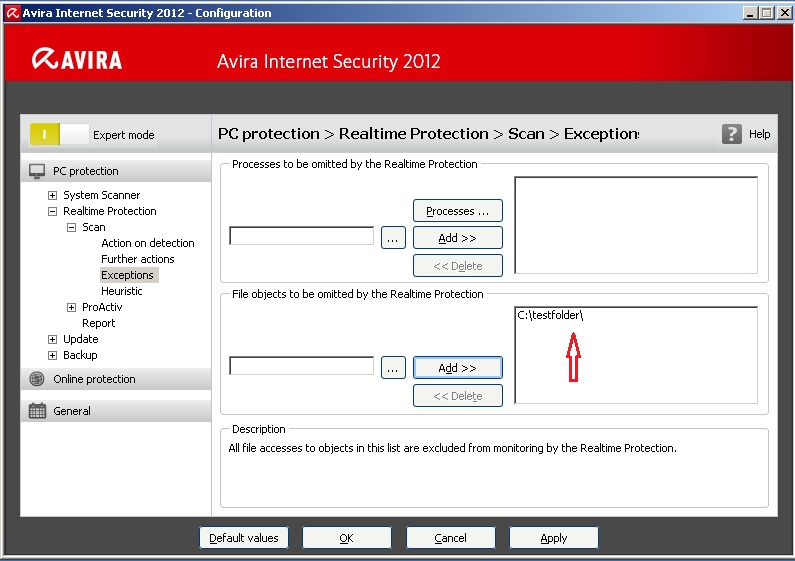Click the PC protection monitor icon
This screenshot has width=795, height=561.
point(37,171)
